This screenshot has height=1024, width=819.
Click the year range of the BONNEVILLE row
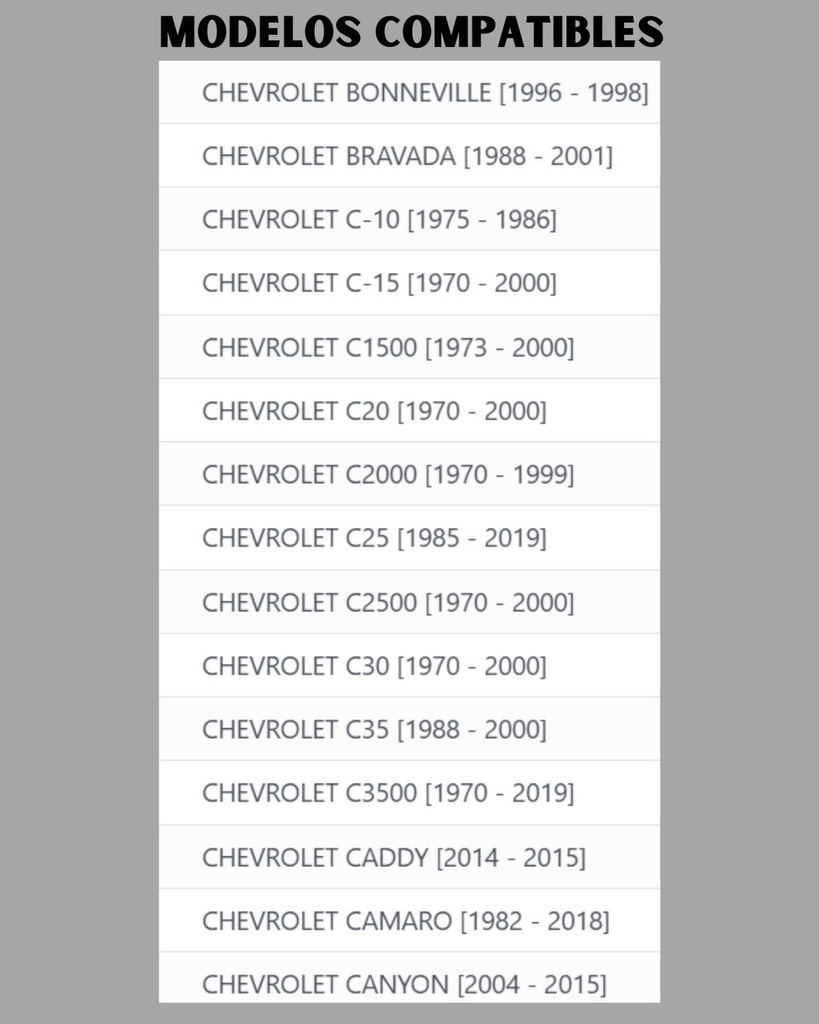click(574, 93)
